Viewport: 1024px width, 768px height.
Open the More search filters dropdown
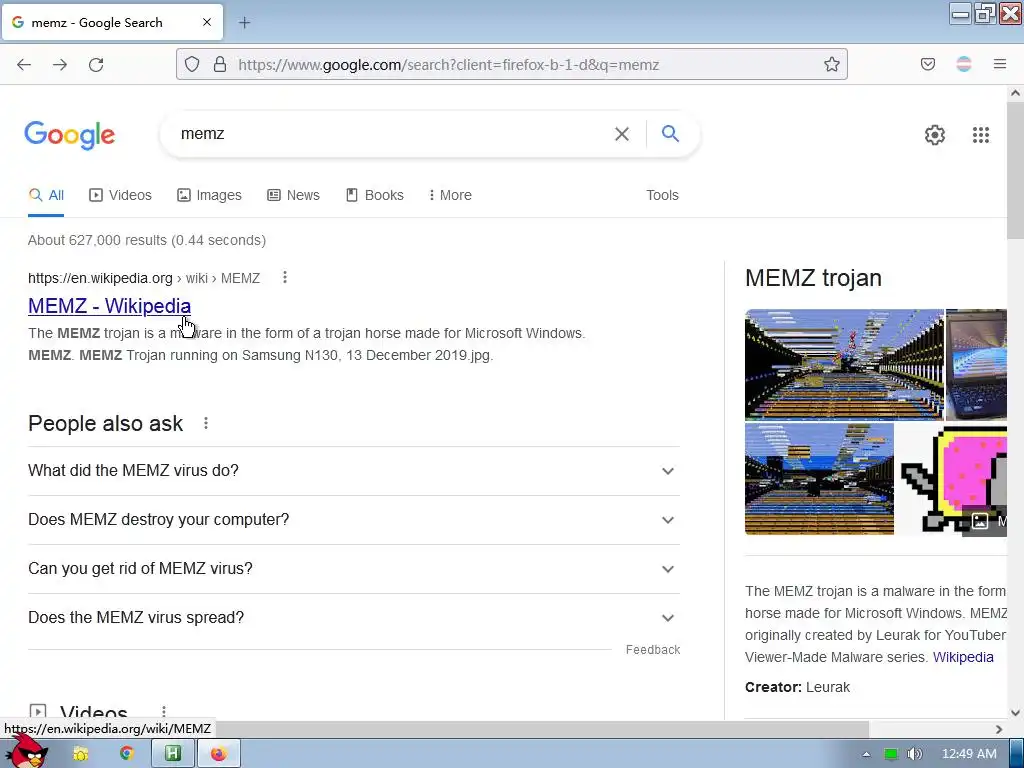450,195
